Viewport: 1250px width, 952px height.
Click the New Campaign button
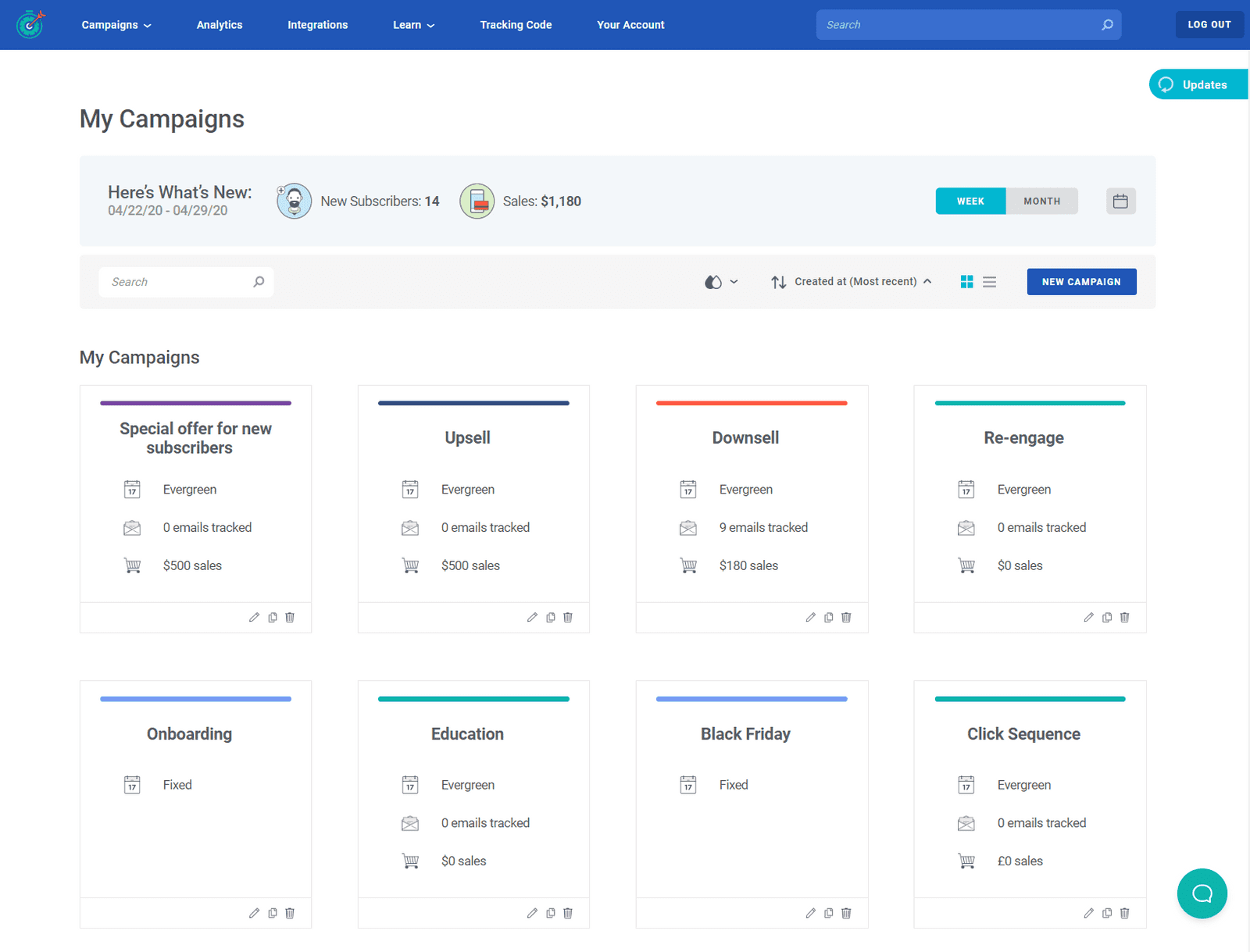[1081, 282]
